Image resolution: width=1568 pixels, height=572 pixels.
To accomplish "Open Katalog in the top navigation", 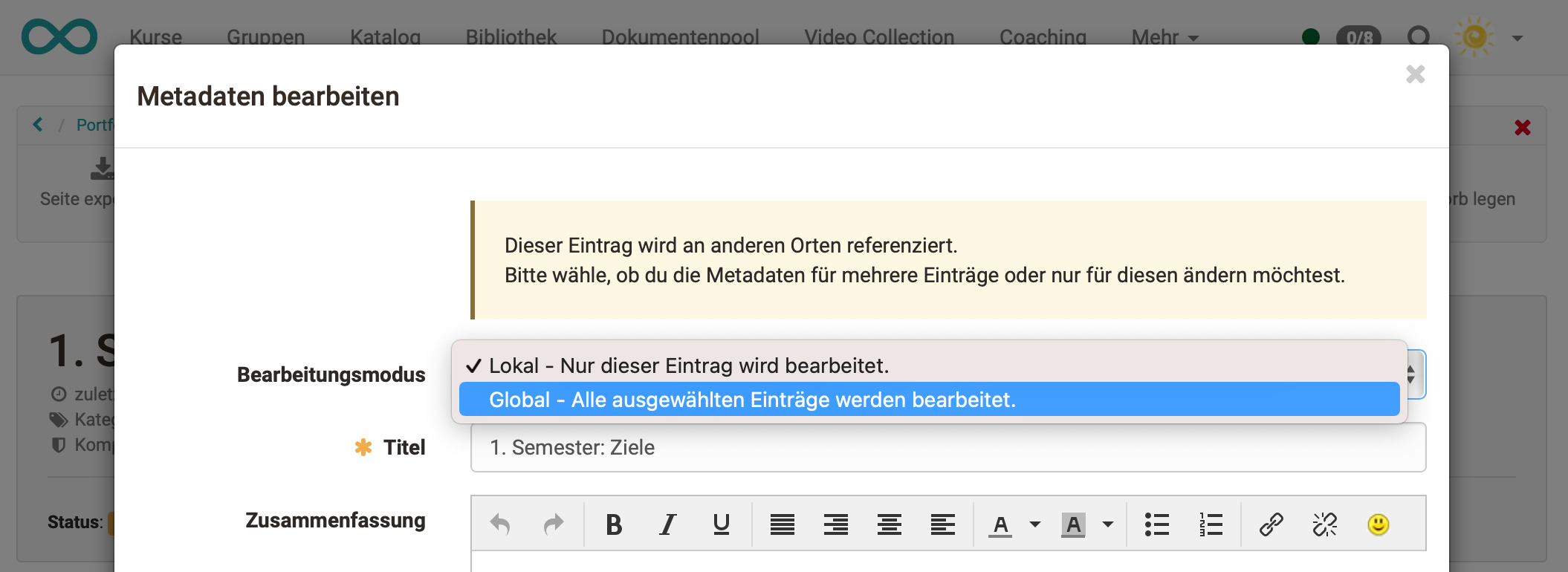I will coord(386,37).
